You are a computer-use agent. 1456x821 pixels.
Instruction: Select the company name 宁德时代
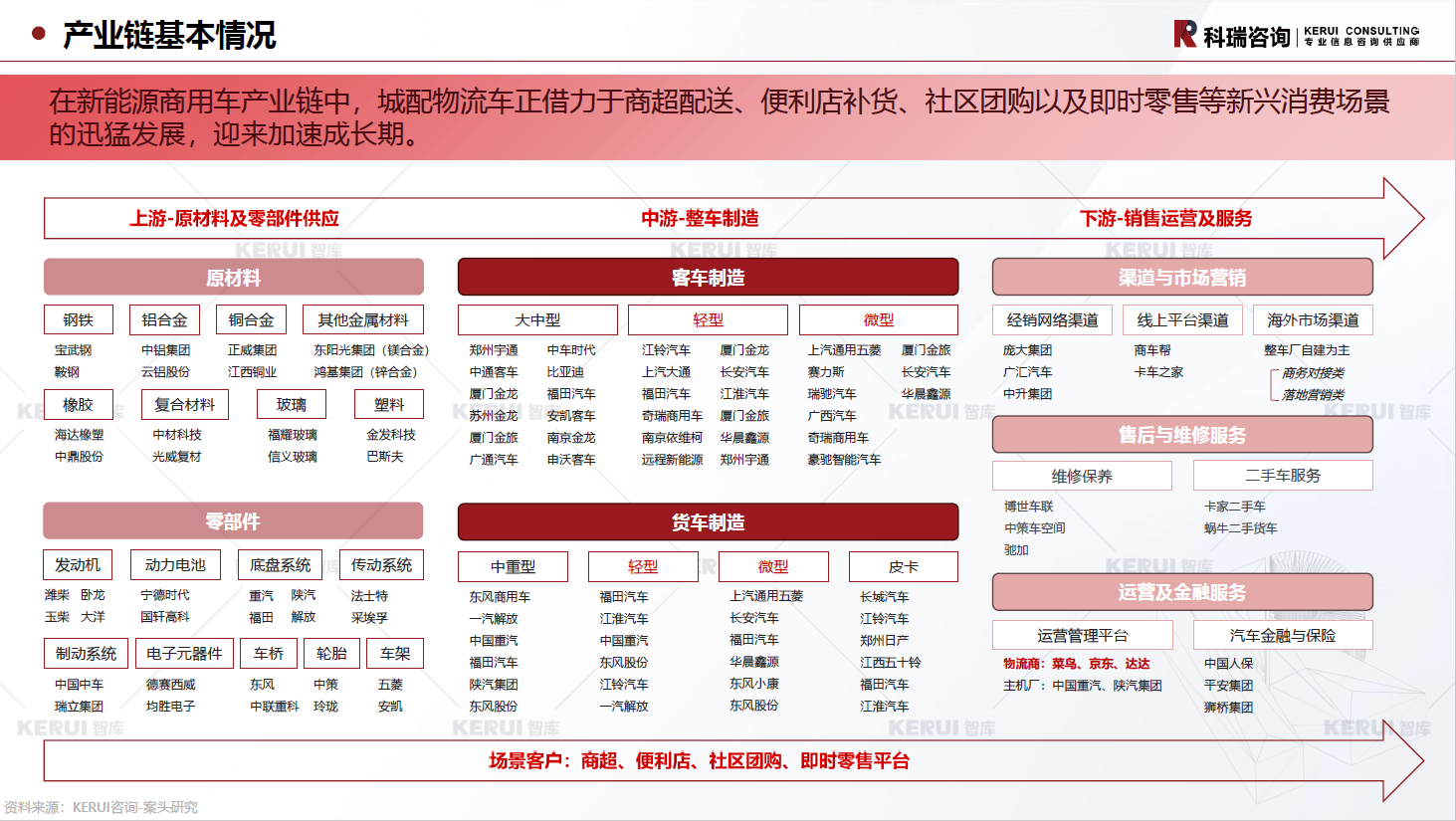pyautogui.click(x=165, y=595)
